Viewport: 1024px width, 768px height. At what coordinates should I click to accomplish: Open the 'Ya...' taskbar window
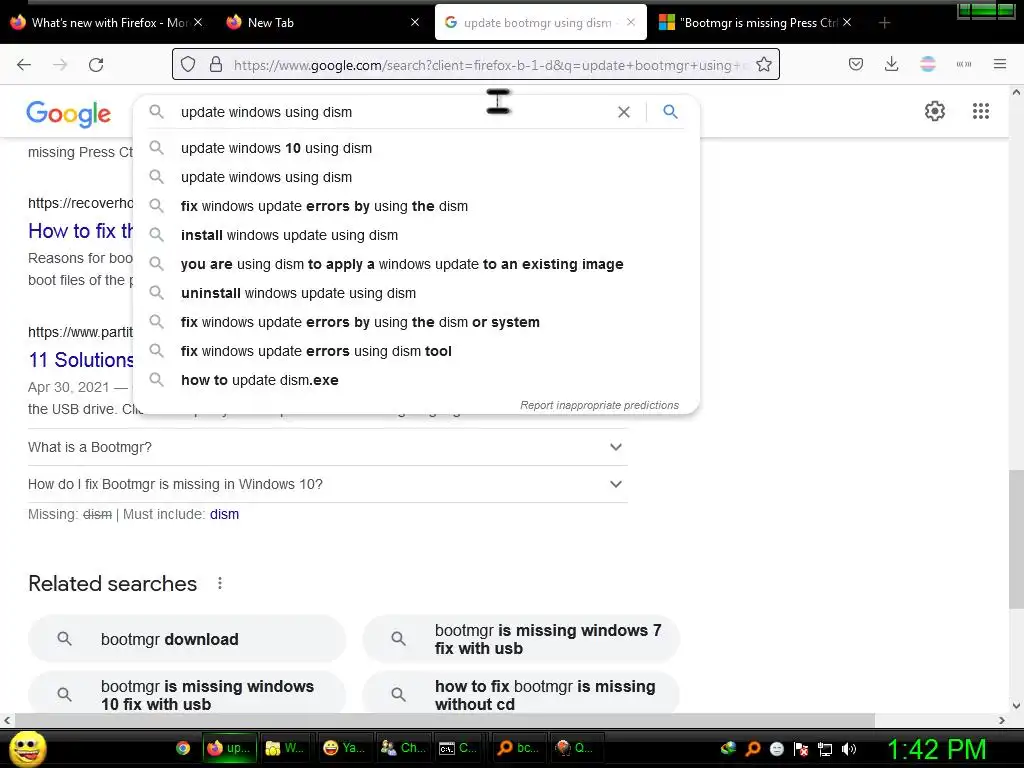point(344,748)
